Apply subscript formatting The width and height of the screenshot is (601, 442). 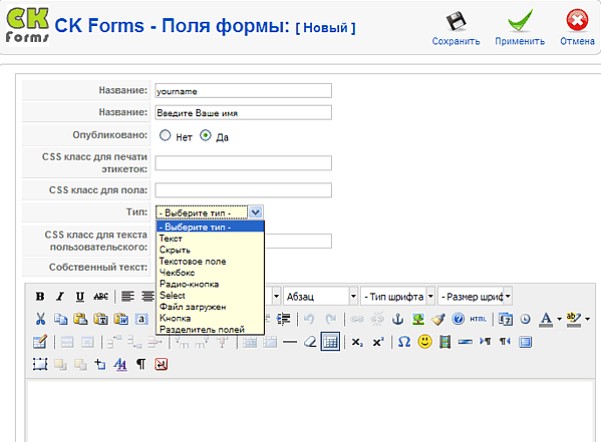click(x=357, y=342)
